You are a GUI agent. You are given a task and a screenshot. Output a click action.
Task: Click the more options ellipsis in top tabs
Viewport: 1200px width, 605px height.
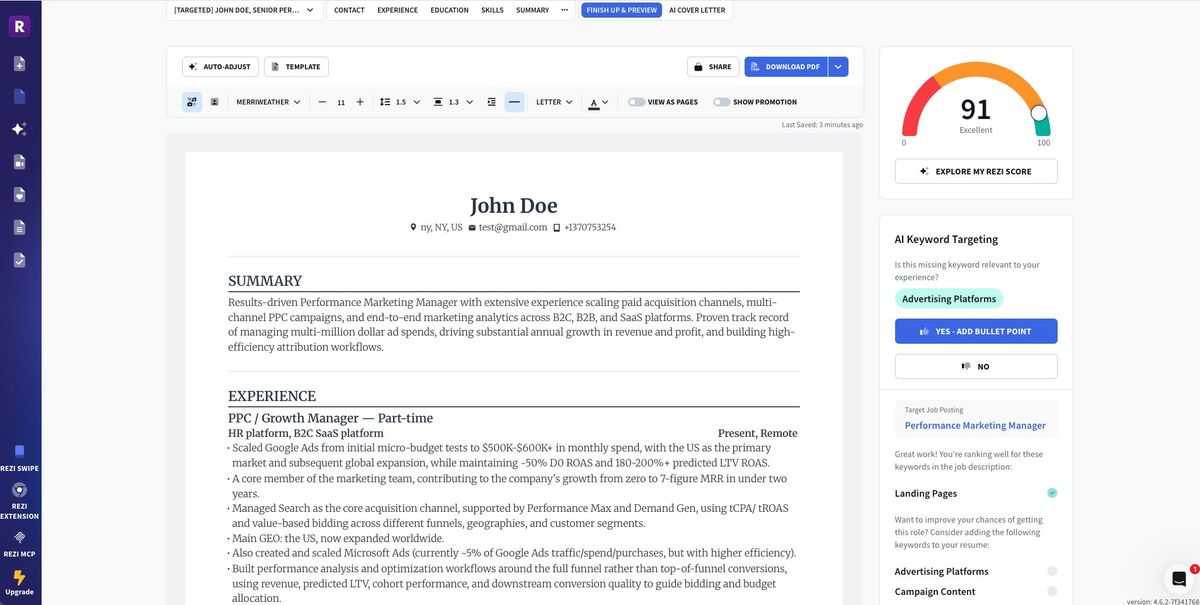click(x=565, y=10)
